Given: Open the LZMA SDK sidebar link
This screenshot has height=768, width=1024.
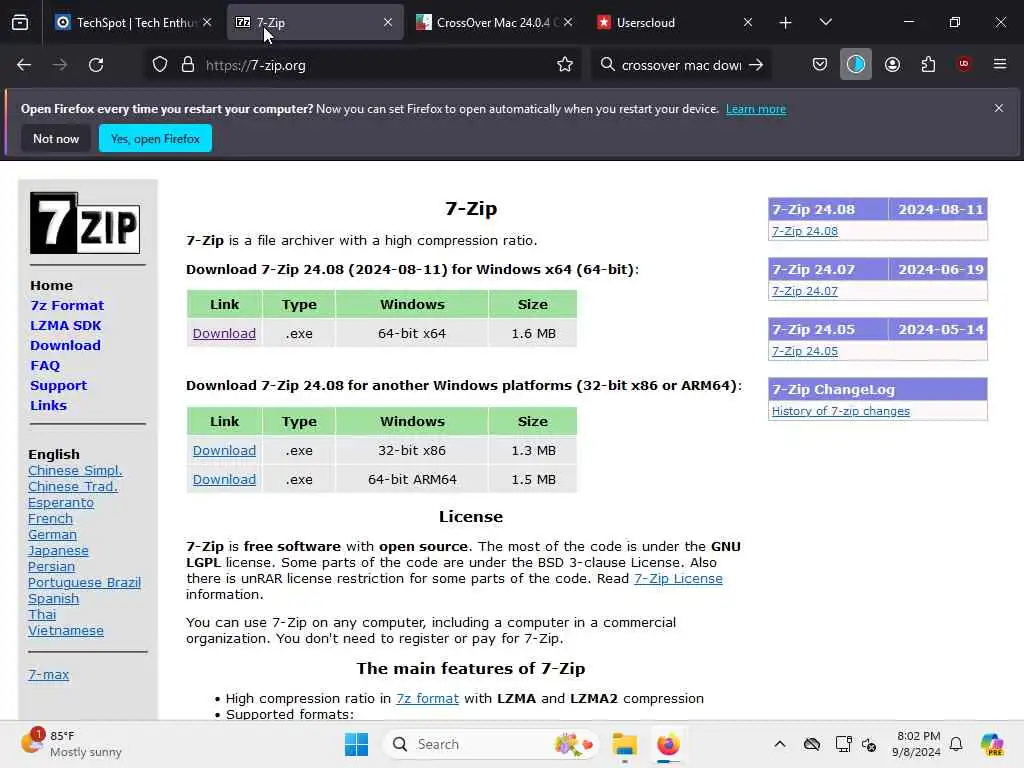Looking at the screenshot, I should coord(66,325).
